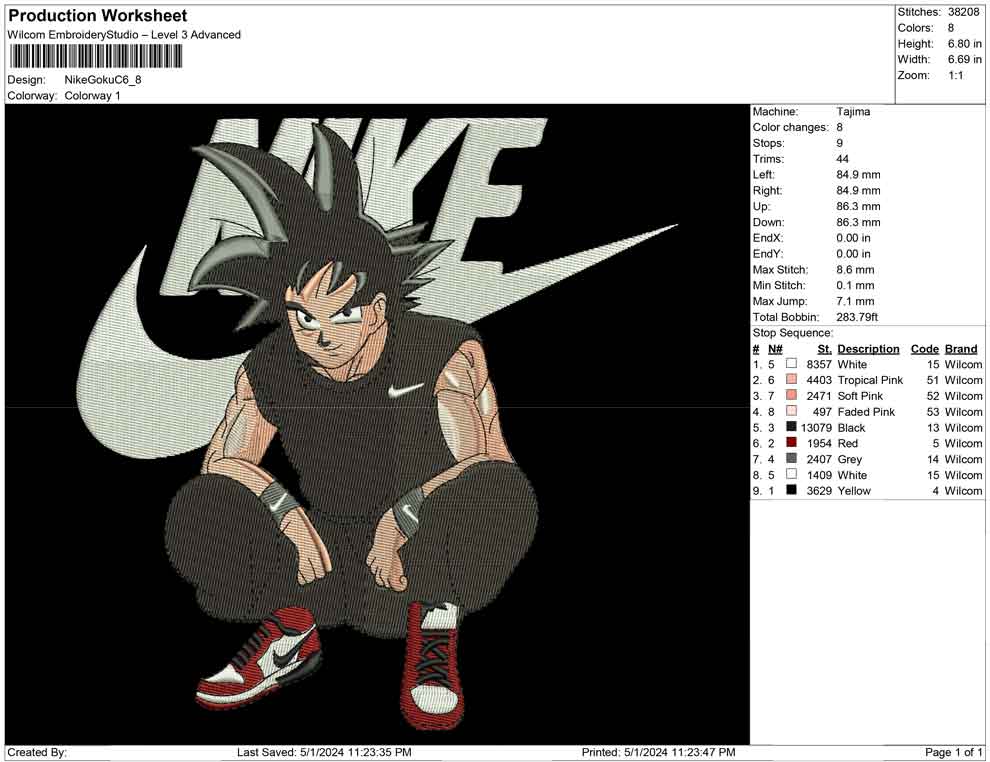
Task: Click the Width value '6.69 in'
Action: tap(964, 59)
